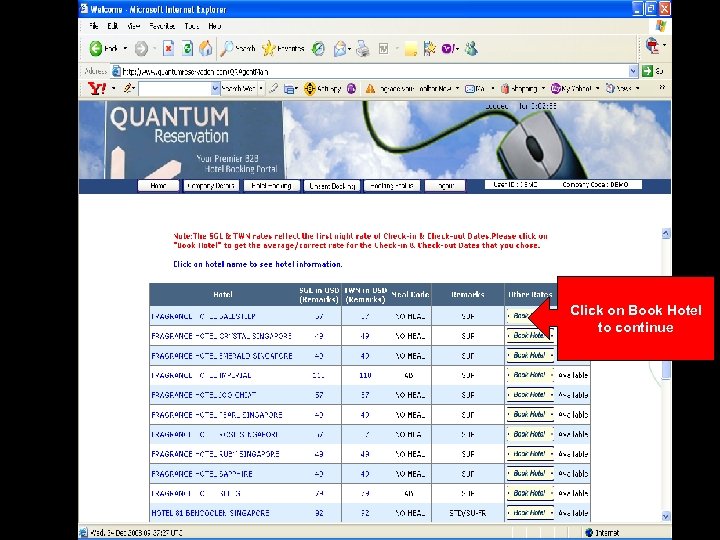
Task: Click the Mail envelope icon
Action: coord(340,48)
